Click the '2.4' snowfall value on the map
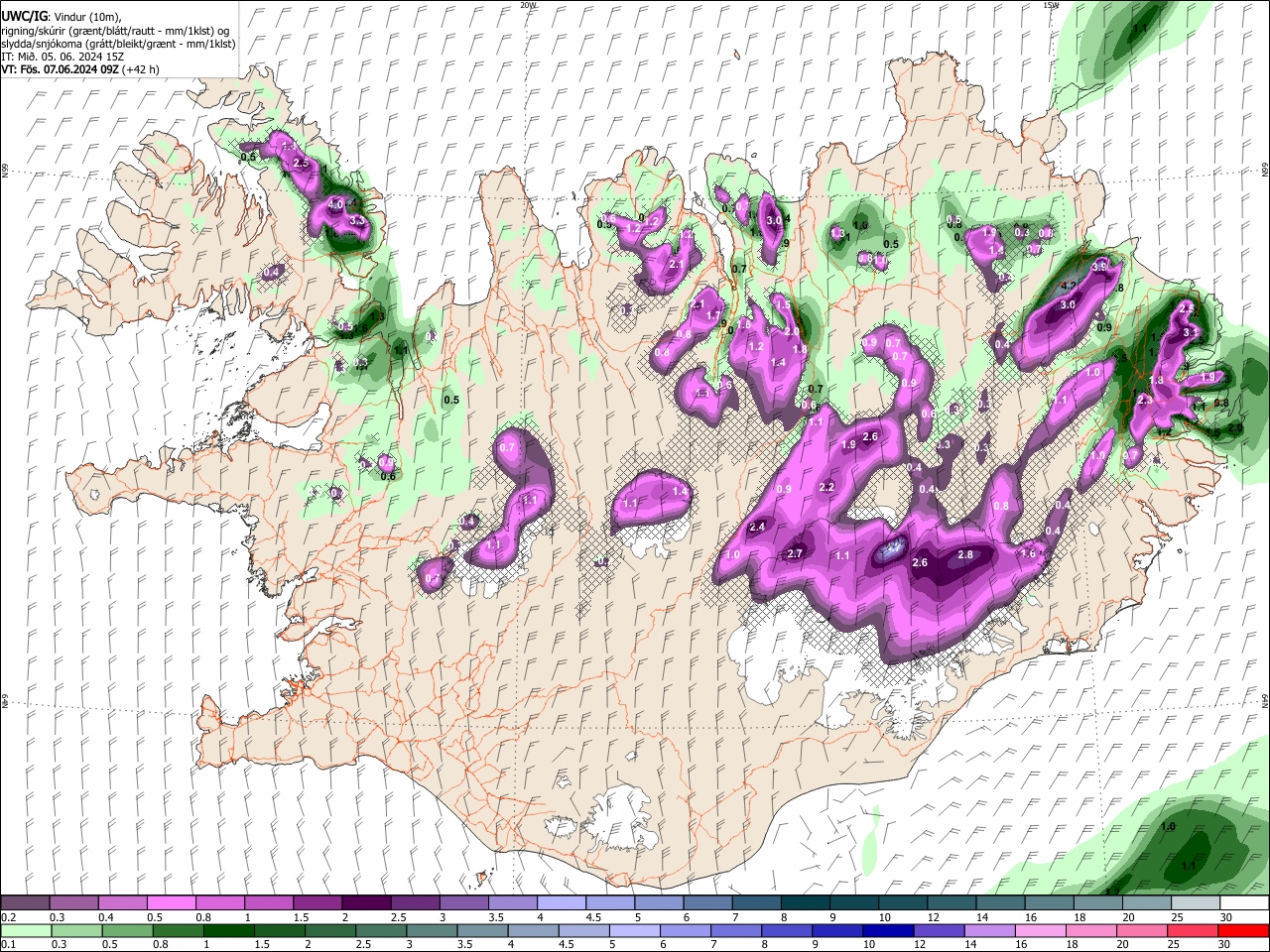This screenshot has height=952, width=1270. 758,527
